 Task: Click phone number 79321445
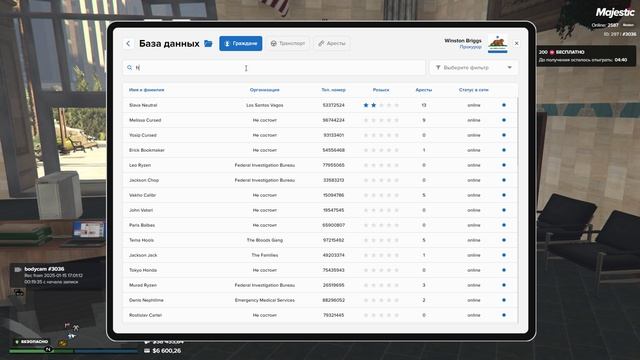[x=333, y=315]
